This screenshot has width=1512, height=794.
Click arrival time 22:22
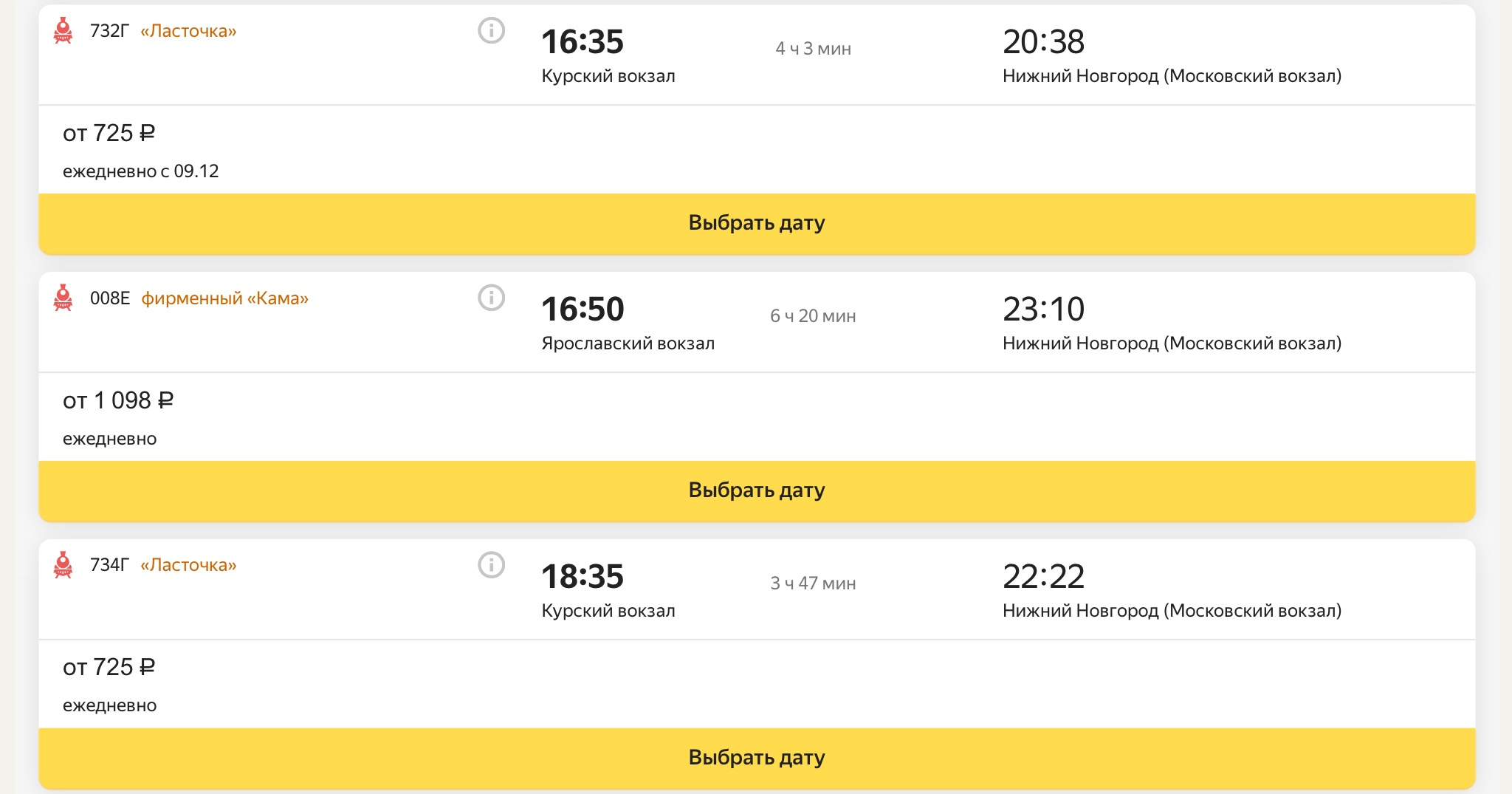click(1043, 577)
